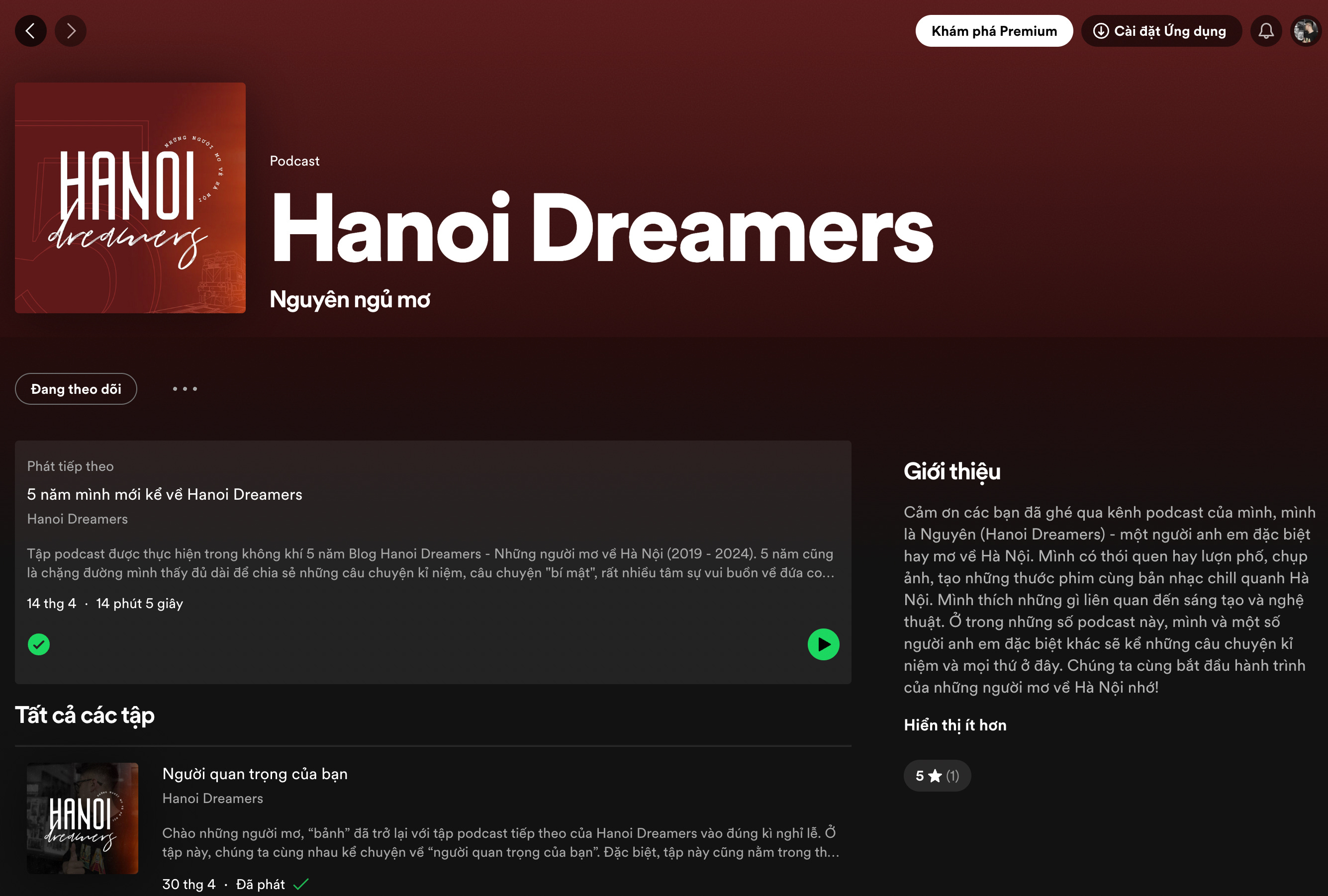This screenshot has width=1328, height=896.
Task: Open the three-dots more options menu
Action: [185, 389]
